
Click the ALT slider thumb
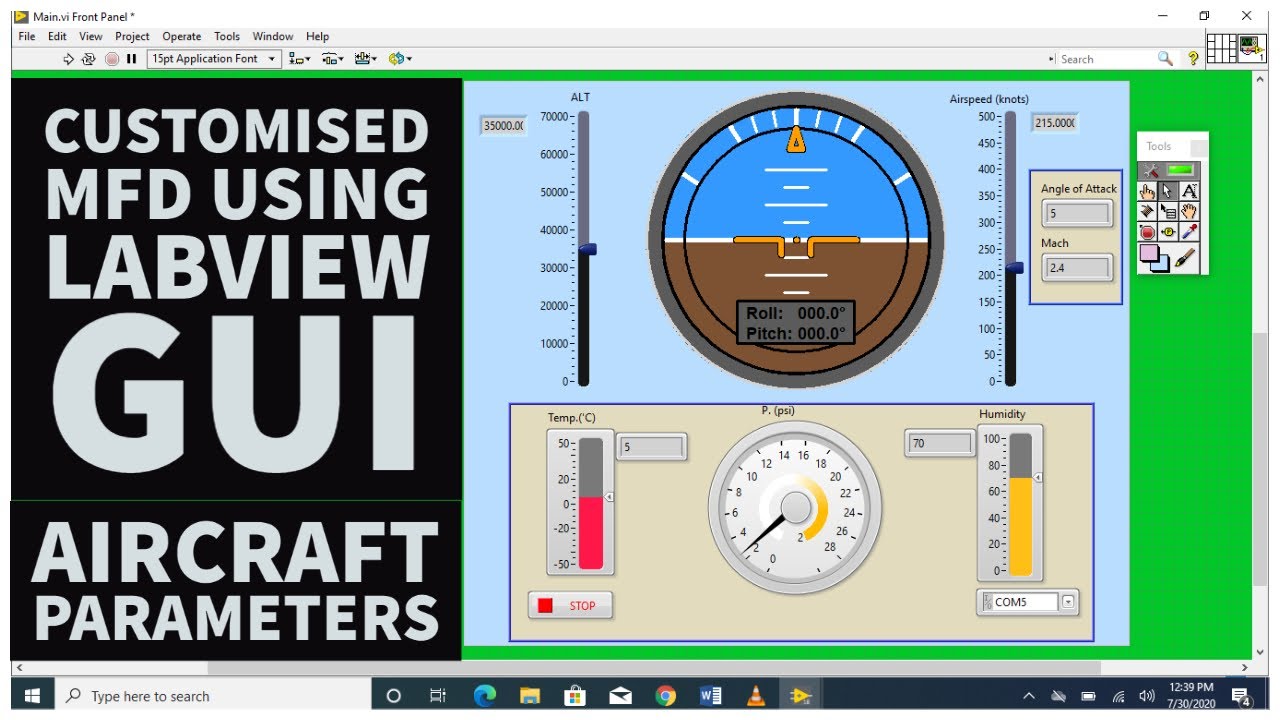point(587,249)
